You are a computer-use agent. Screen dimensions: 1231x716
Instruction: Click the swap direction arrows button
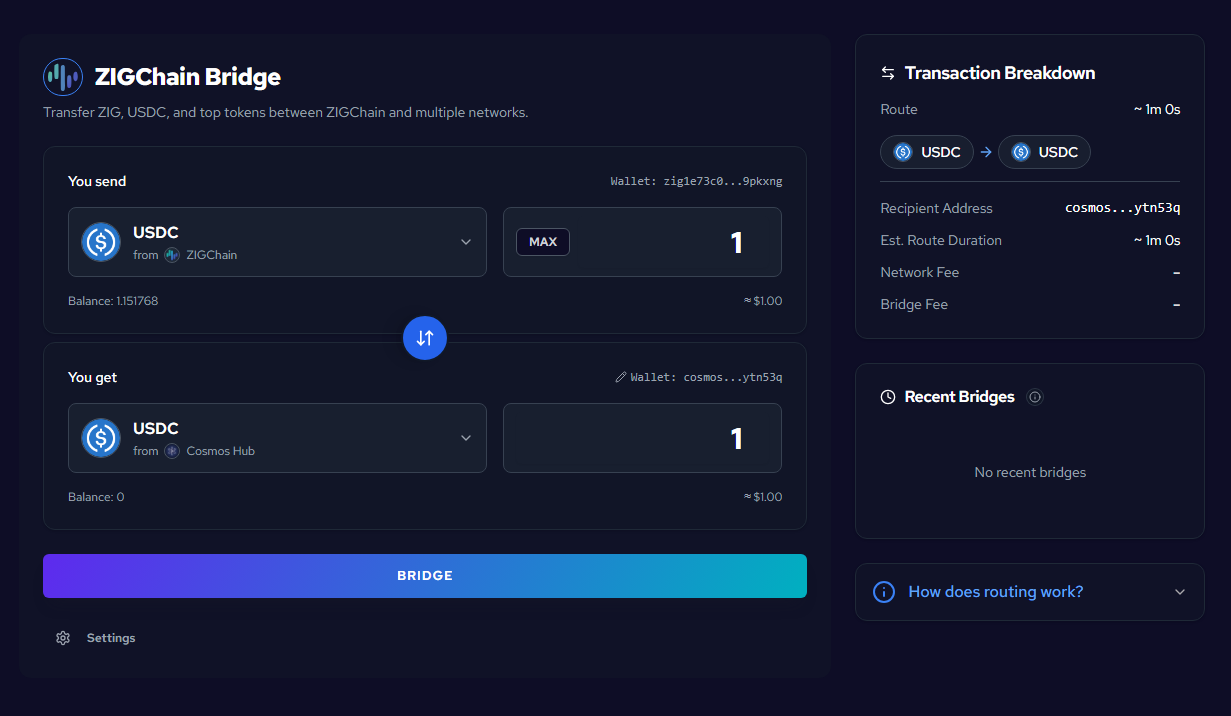[425, 338]
